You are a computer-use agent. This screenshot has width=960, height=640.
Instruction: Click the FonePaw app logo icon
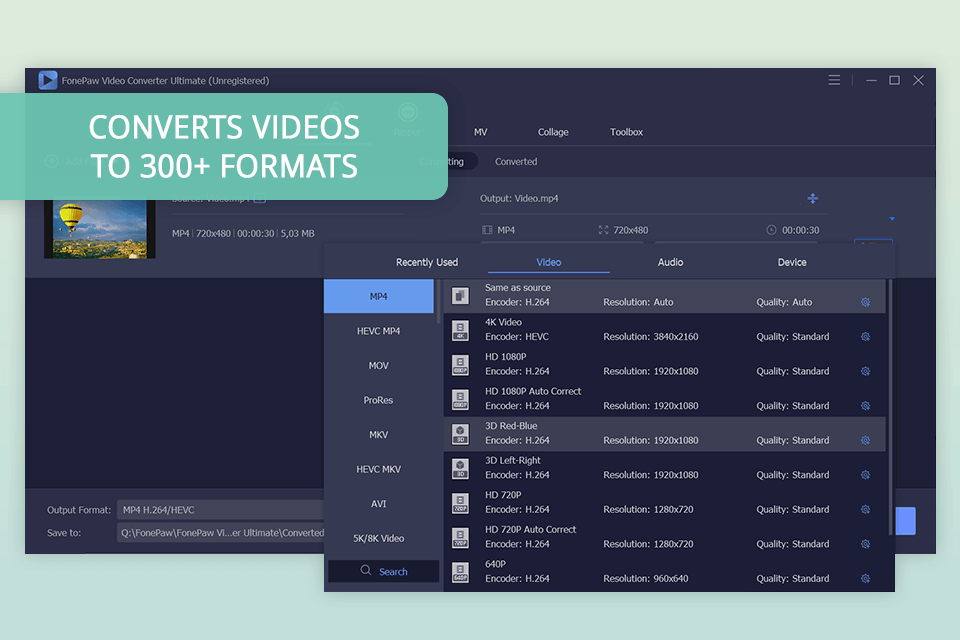click(x=48, y=80)
